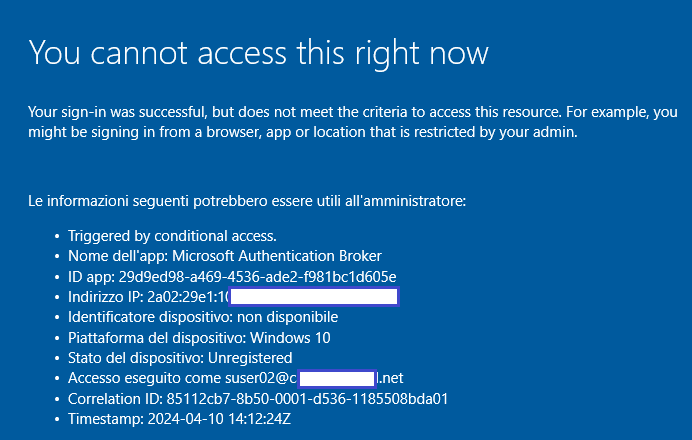
Task: Click the word 'Unregistered' in device state
Action: click(x=250, y=358)
